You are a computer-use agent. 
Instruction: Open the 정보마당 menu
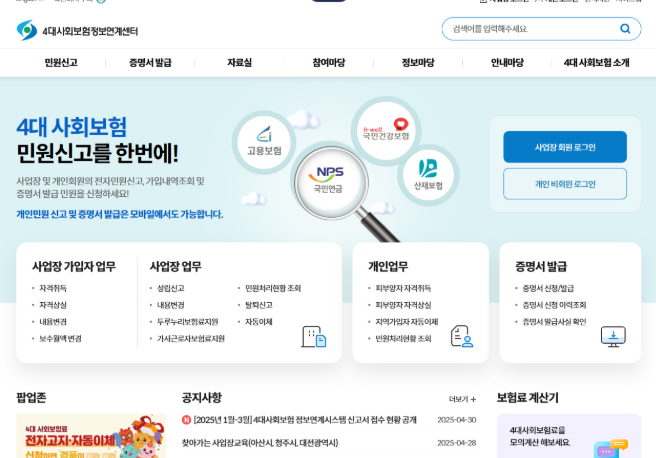coord(418,63)
